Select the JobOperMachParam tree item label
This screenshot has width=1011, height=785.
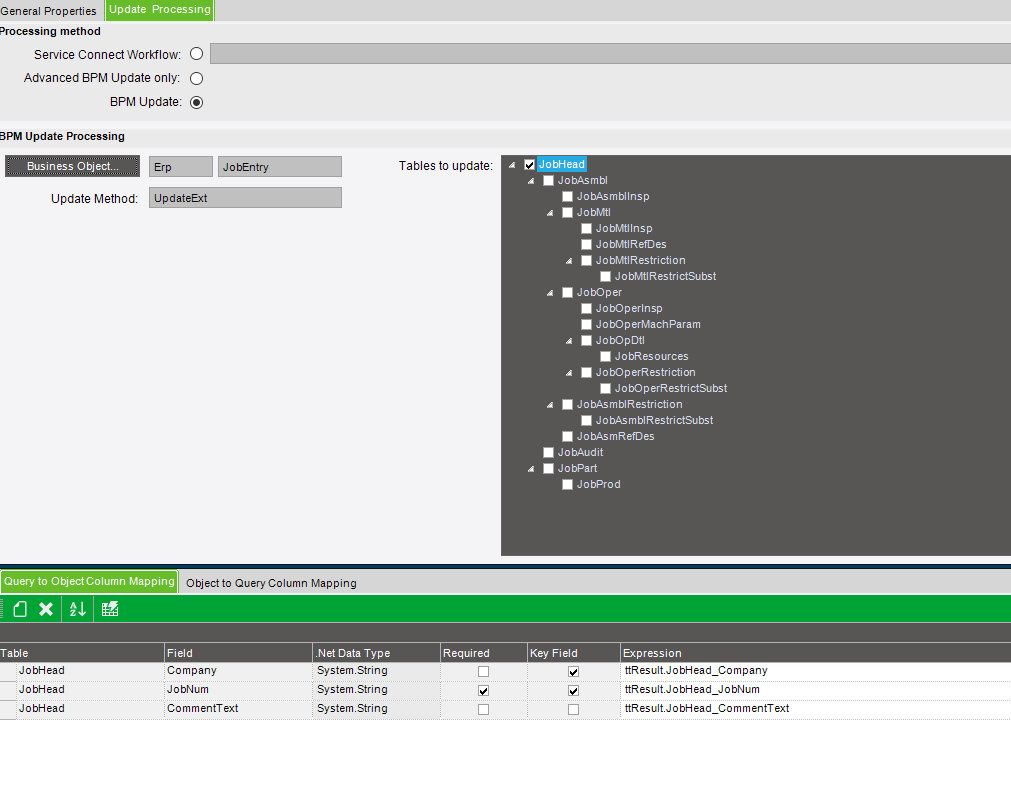tap(648, 324)
